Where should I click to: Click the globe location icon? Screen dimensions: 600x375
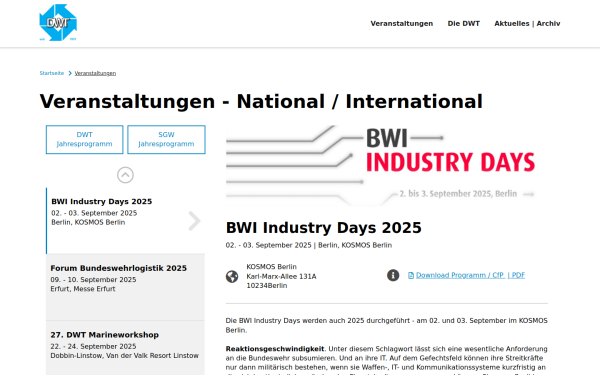click(232, 276)
